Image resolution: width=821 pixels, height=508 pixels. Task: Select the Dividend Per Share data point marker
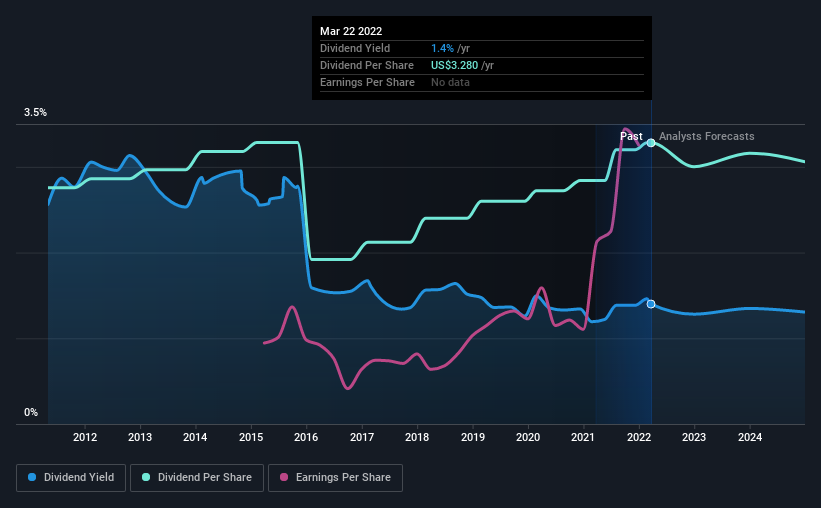point(651,143)
